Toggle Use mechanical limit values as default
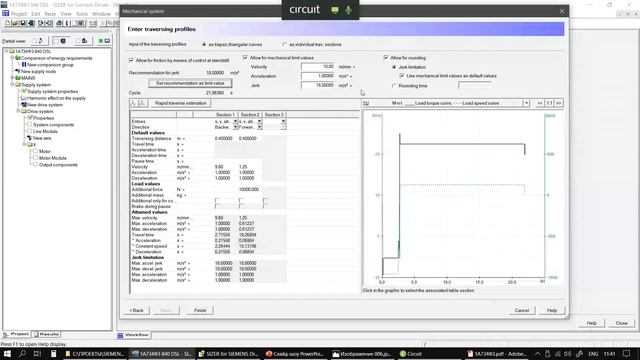 click(x=402, y=76)
